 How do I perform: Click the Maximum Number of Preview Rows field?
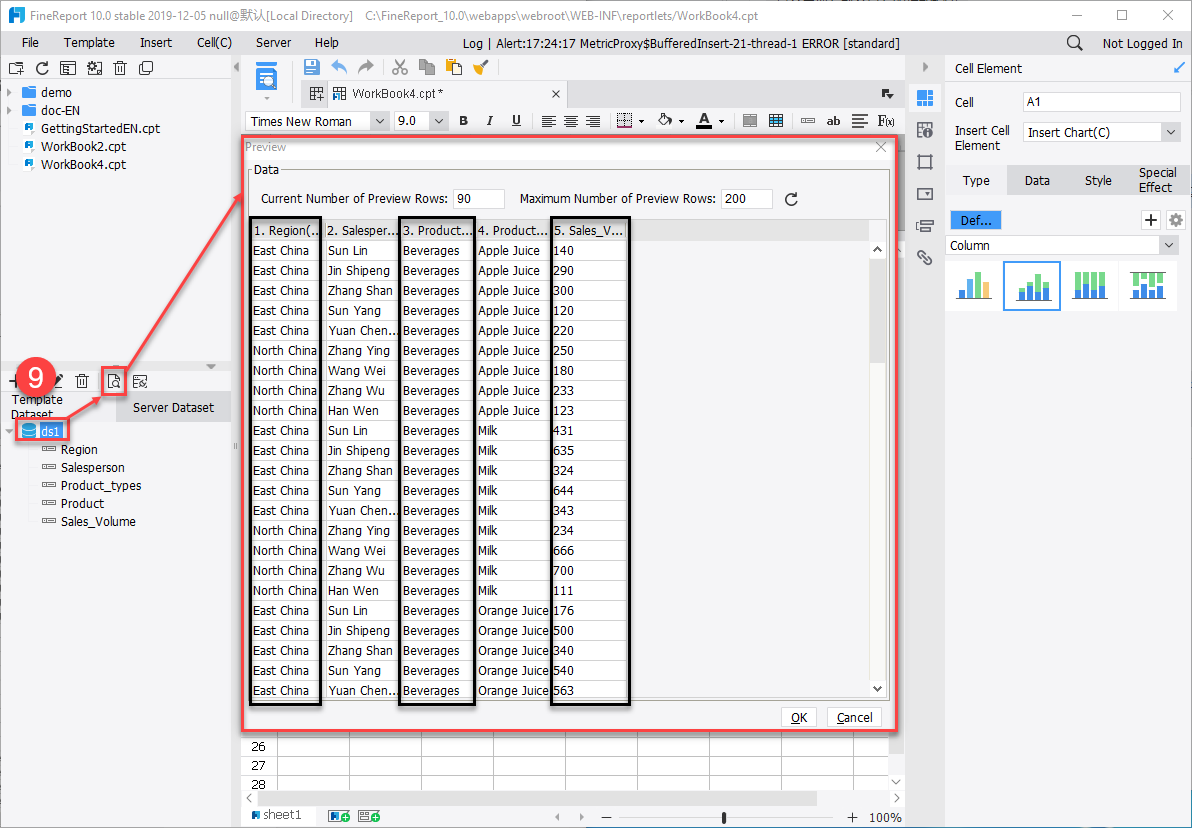(x=746, y=199)
